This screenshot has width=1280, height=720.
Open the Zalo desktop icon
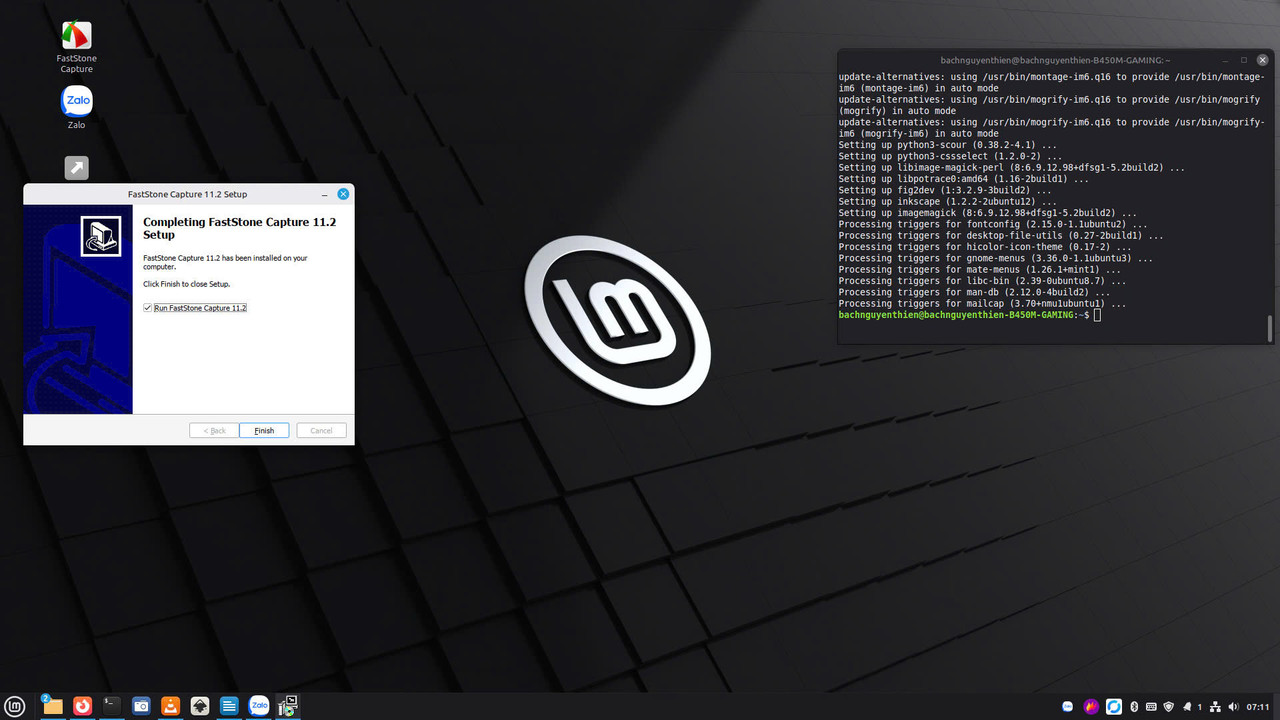point(76,108)
